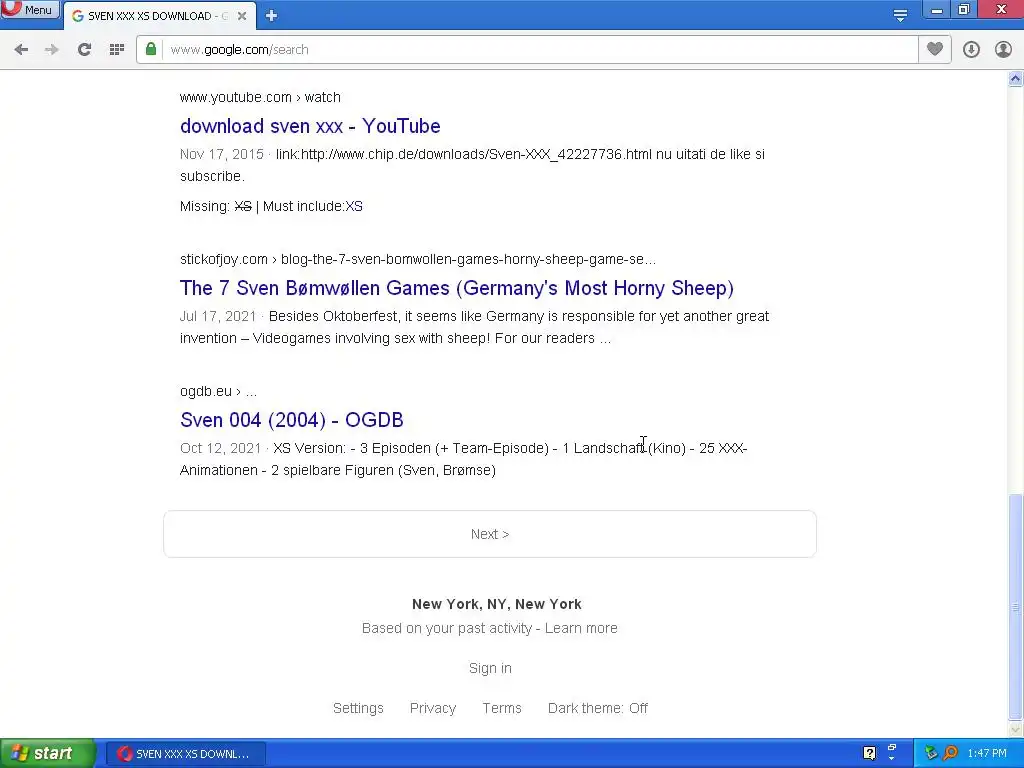The height and width of the screenshot is (768, 1024).
Task: Close the SVEN XXX XS DOWNLOAD tab
Action: (242, 16)
